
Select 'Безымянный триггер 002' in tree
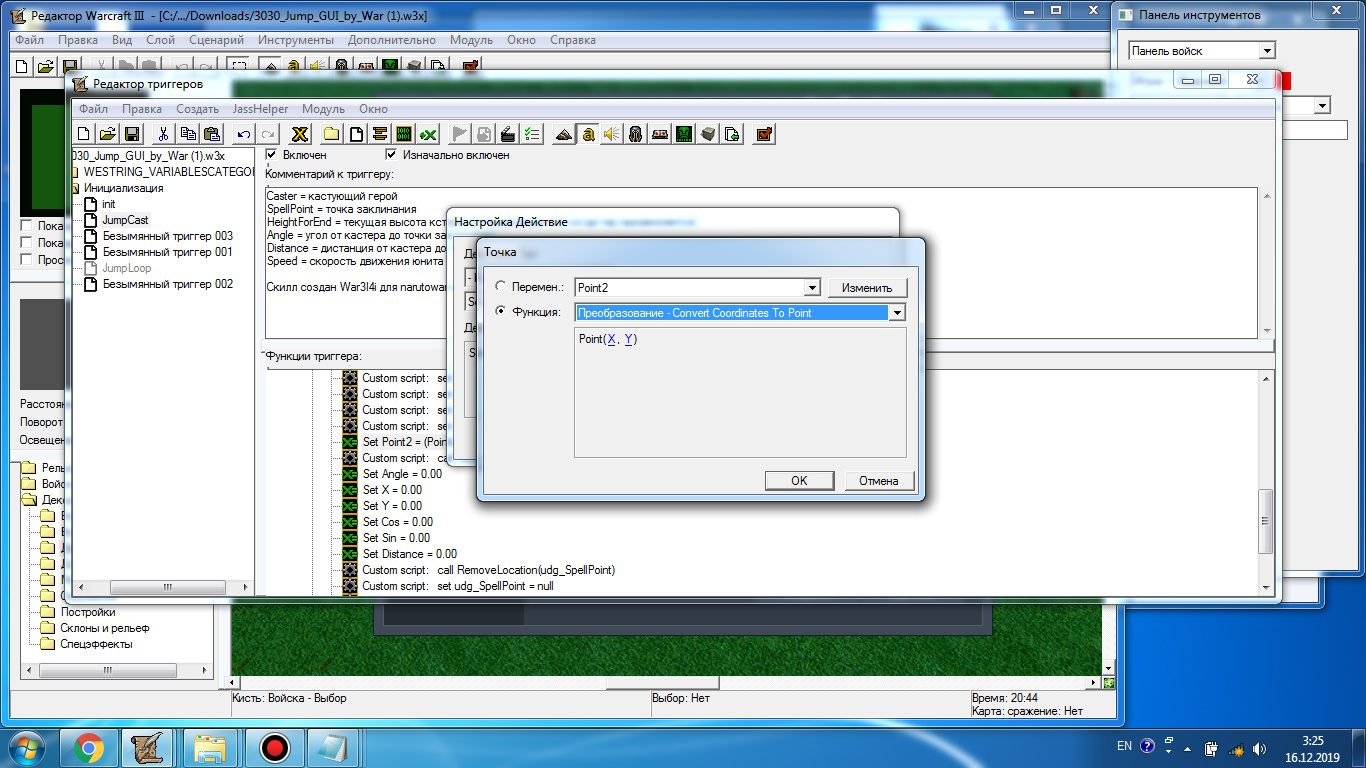click(x=167, y=284)
